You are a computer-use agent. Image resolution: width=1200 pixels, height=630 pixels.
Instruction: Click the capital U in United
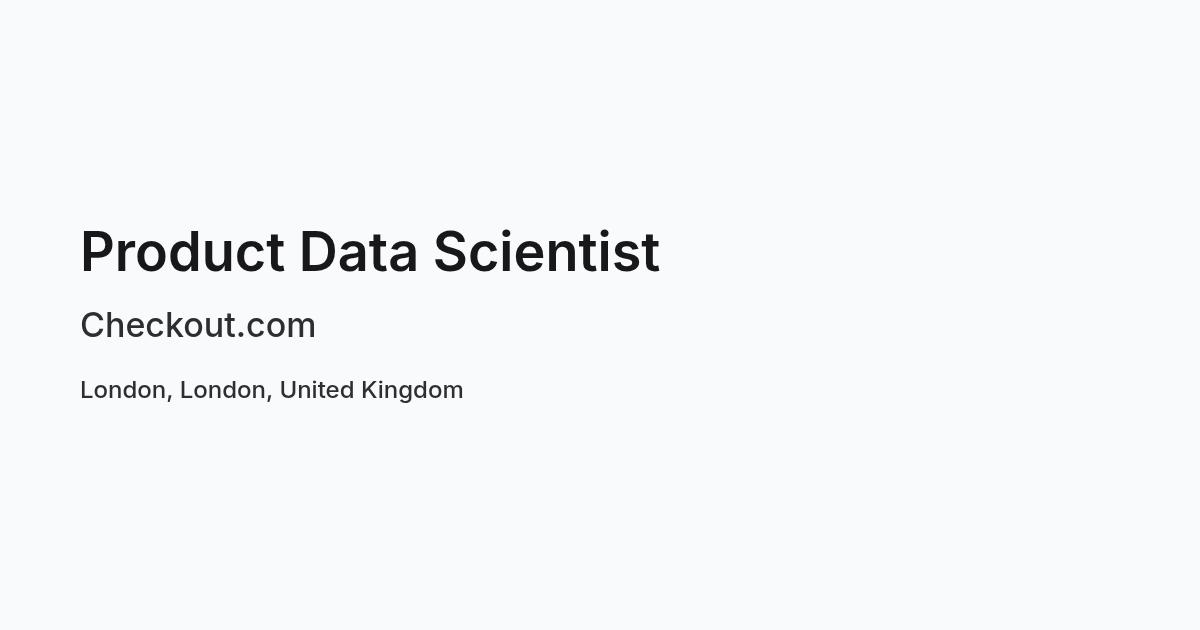(288, 390)
